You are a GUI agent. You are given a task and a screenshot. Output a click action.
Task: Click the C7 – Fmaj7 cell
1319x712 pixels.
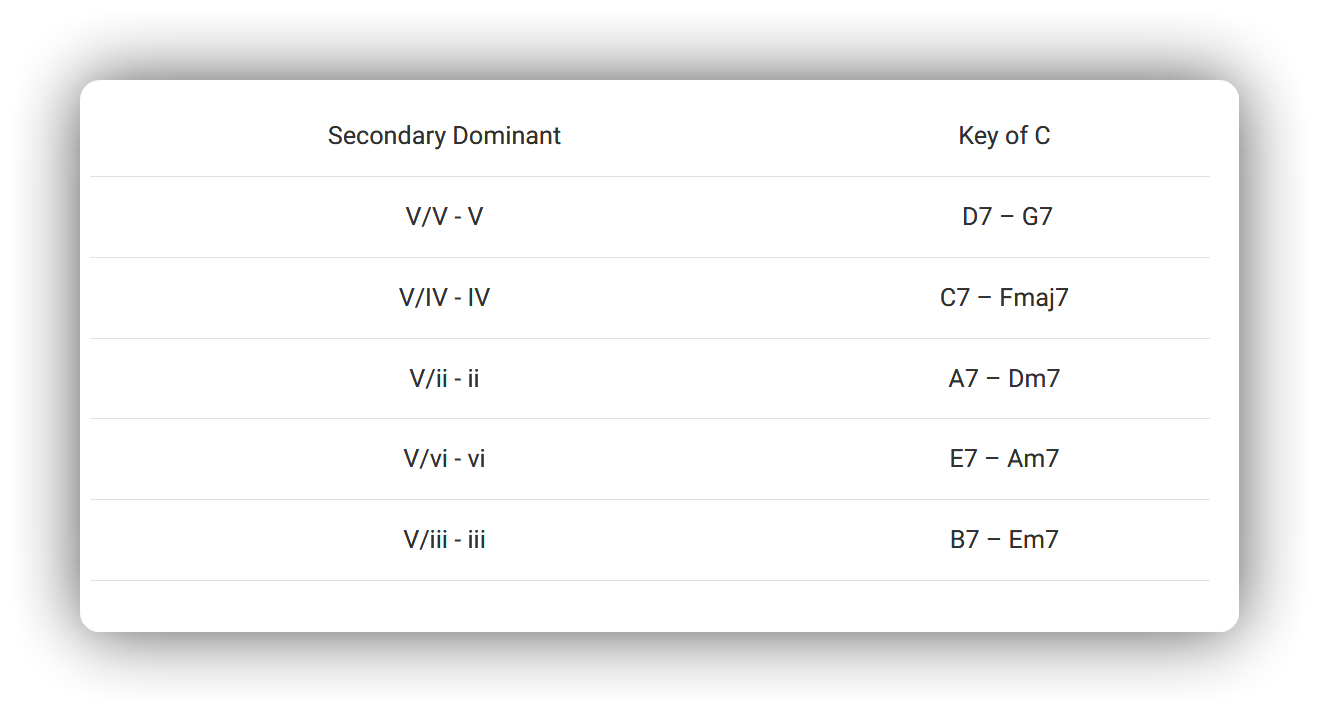pyautogui.click(x=1004, y=298)
